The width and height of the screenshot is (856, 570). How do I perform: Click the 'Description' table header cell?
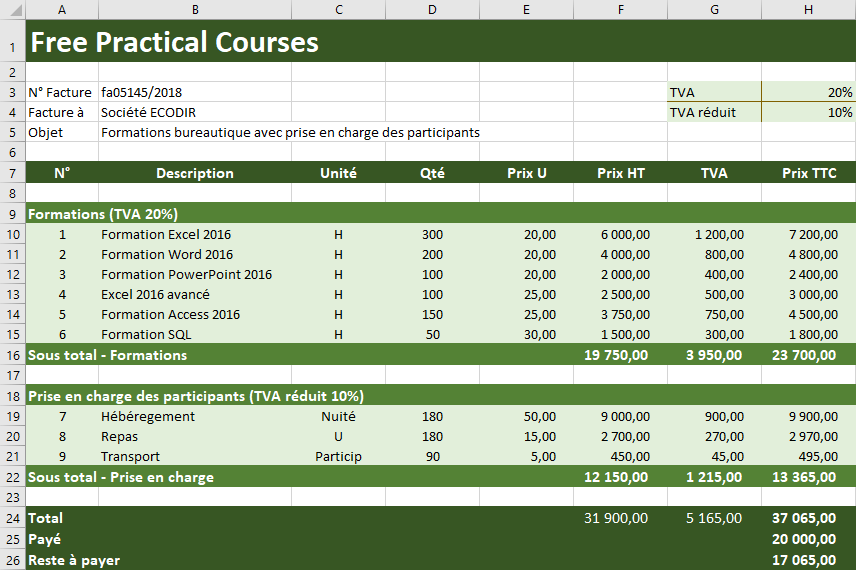point(195,173)
